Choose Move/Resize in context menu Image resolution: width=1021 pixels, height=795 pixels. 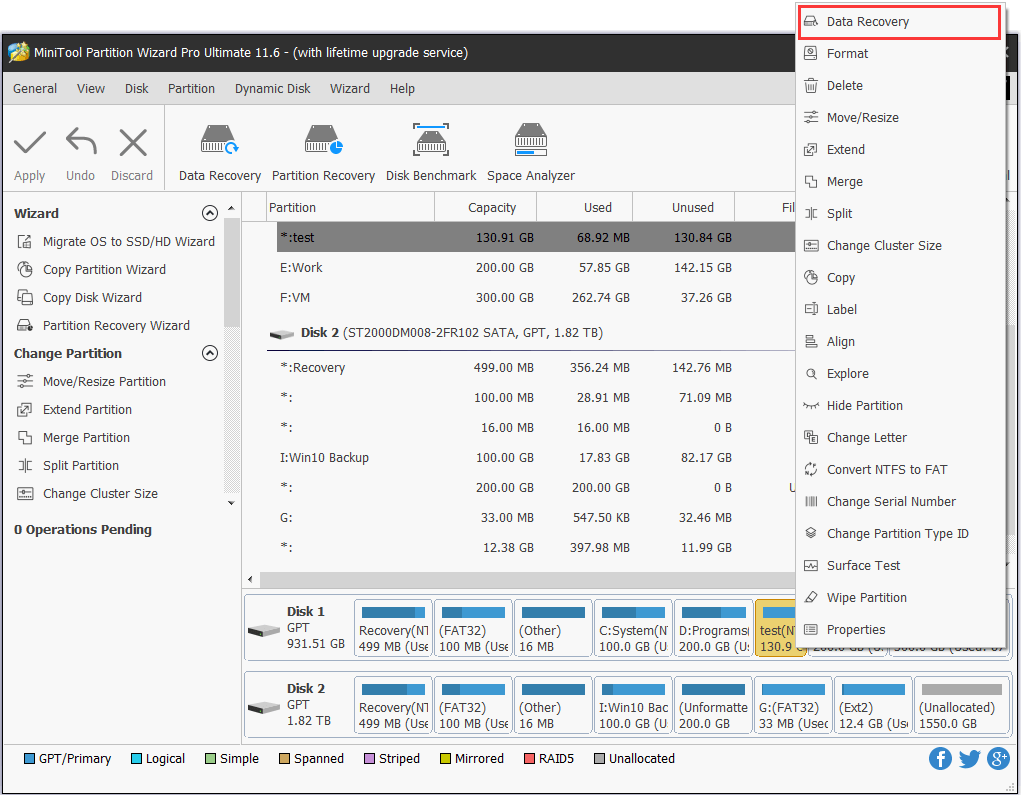[x=899, y=117]
